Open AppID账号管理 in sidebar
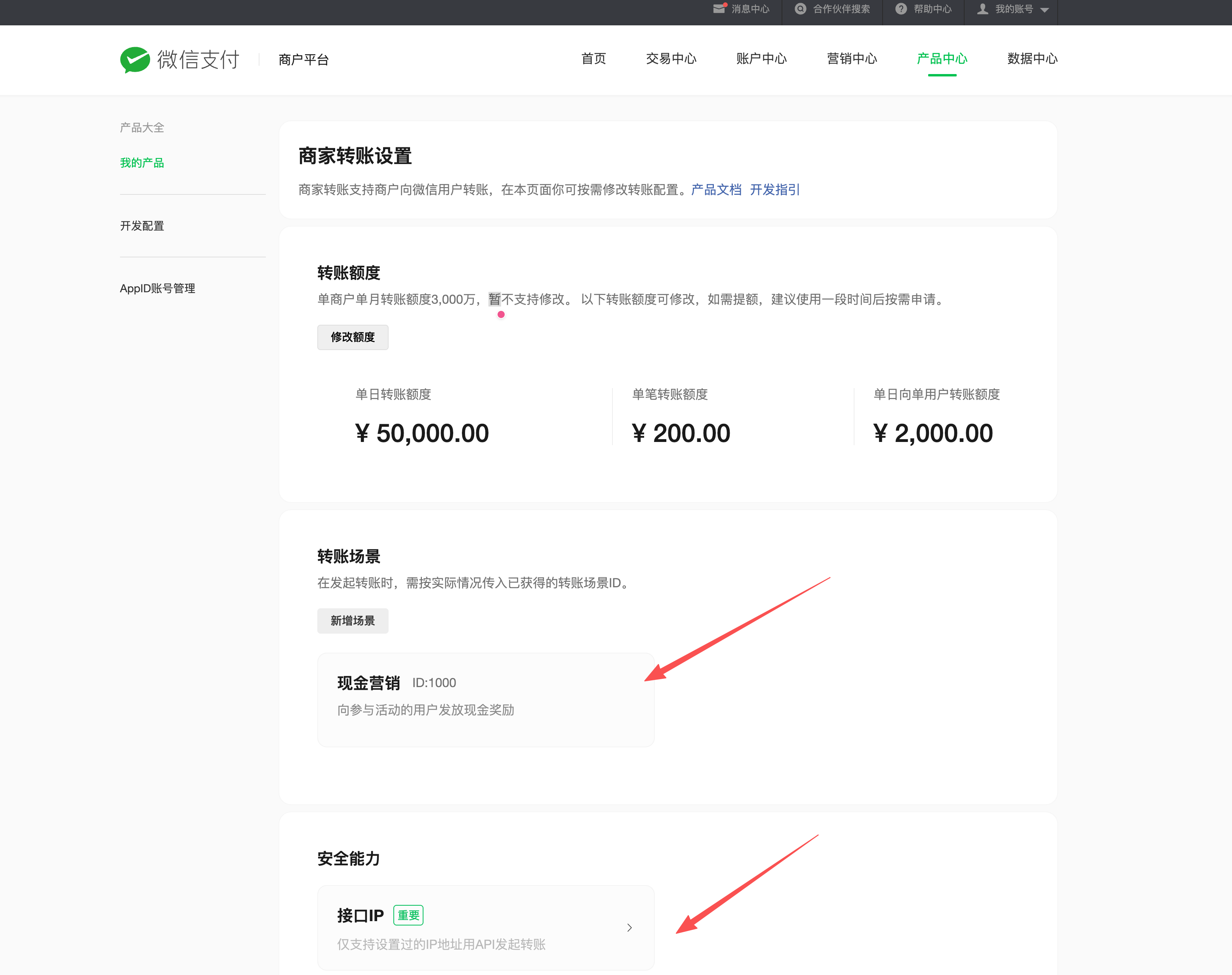Image resolution: width=1232 pixels, height=975 pixels. (x=158, y=289)
